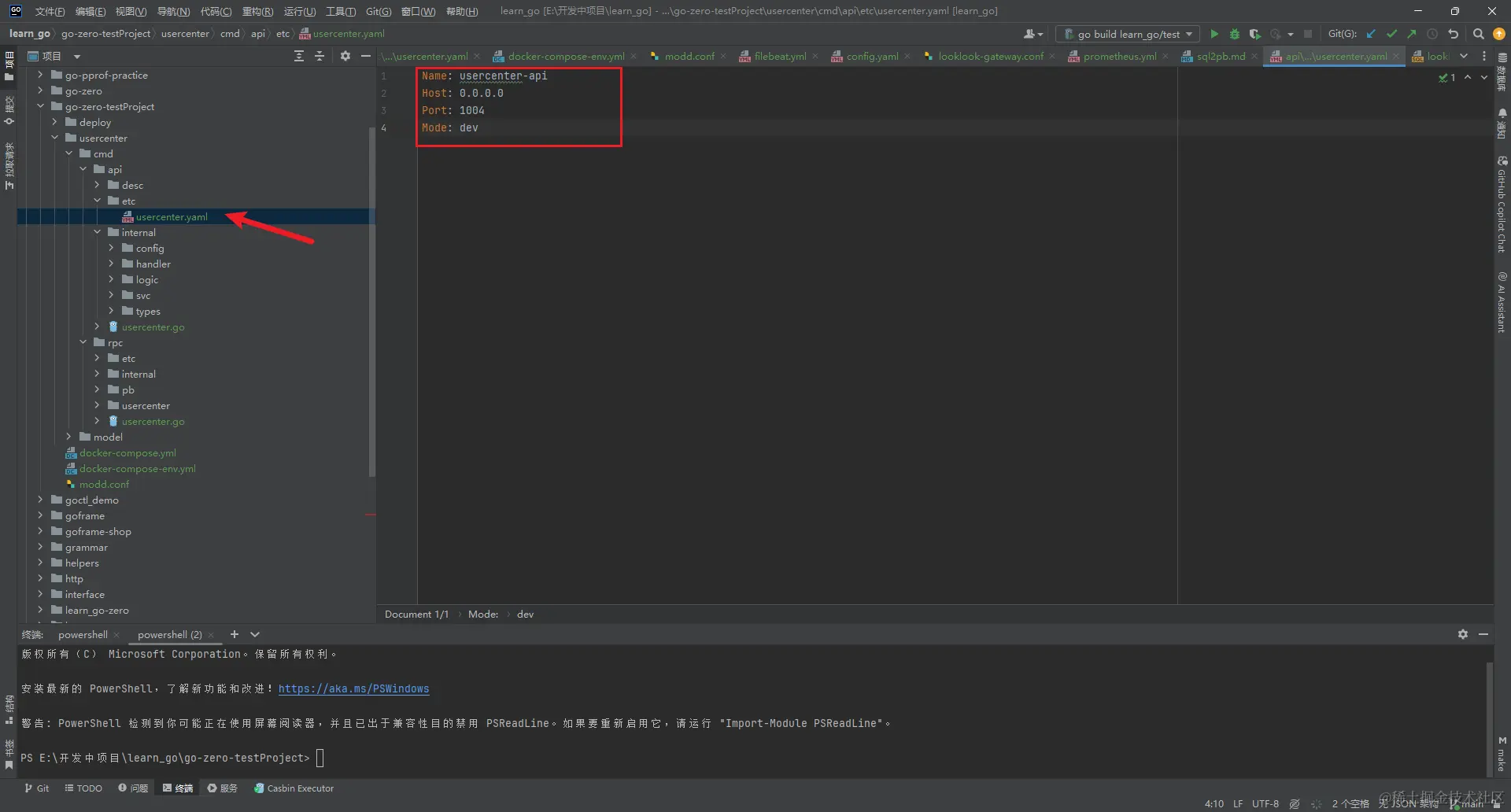
Task: Expand the model folder
Action: [68, 437]
